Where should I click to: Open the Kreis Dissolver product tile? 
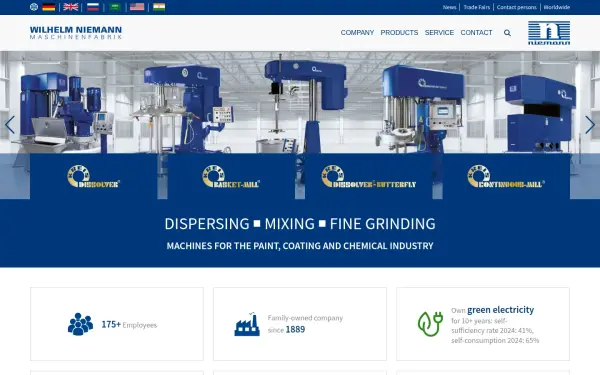click(93, 176)
